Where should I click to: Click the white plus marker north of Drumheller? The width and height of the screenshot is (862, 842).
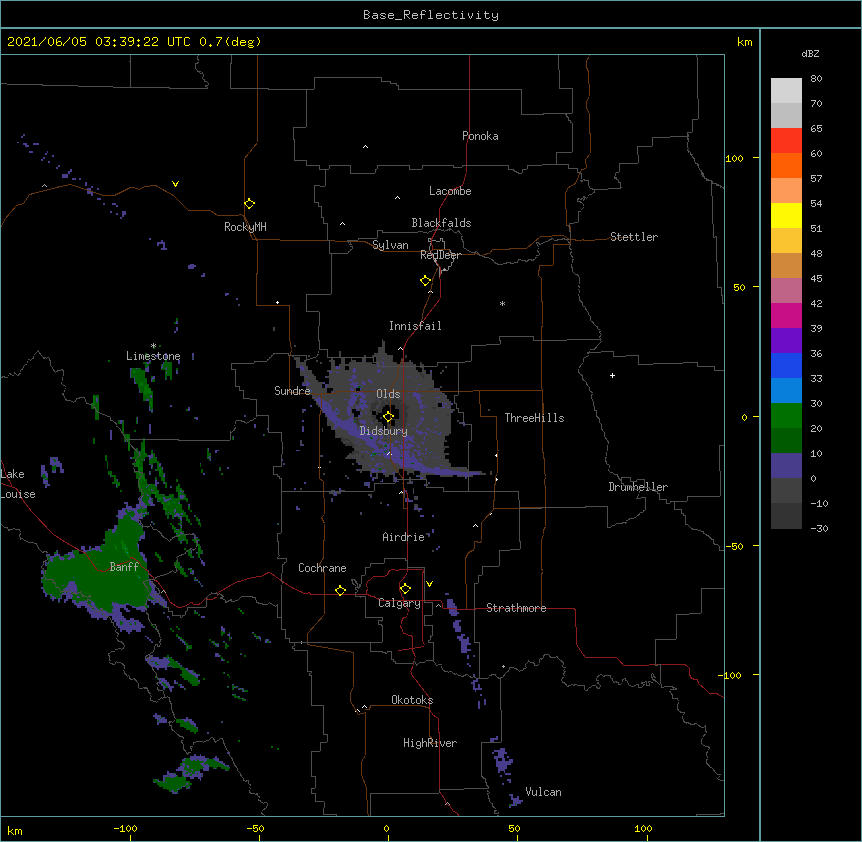[x=612, y=375]
